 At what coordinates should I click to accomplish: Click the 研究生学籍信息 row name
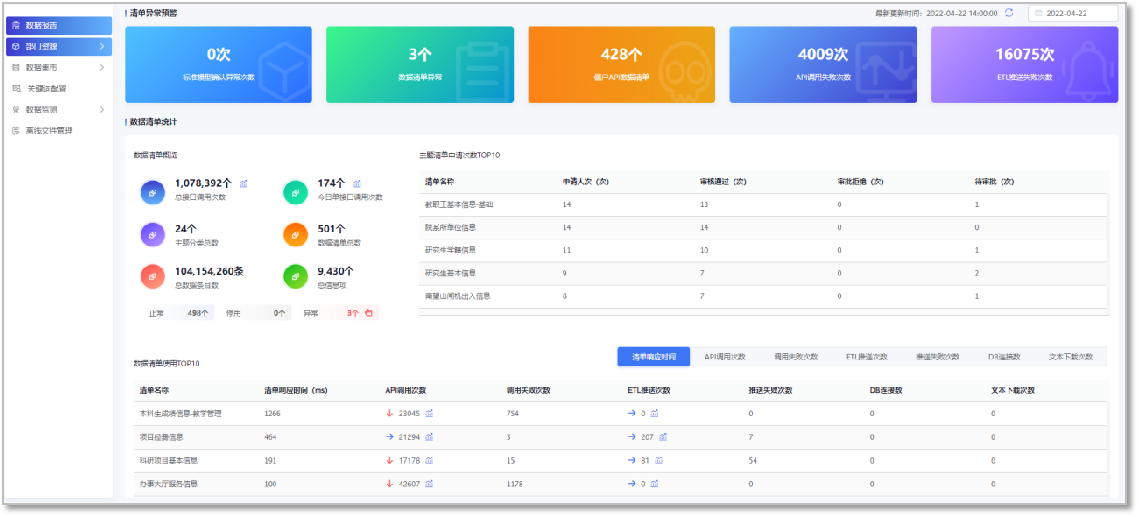pyautogui.click(x=450, y=250)
